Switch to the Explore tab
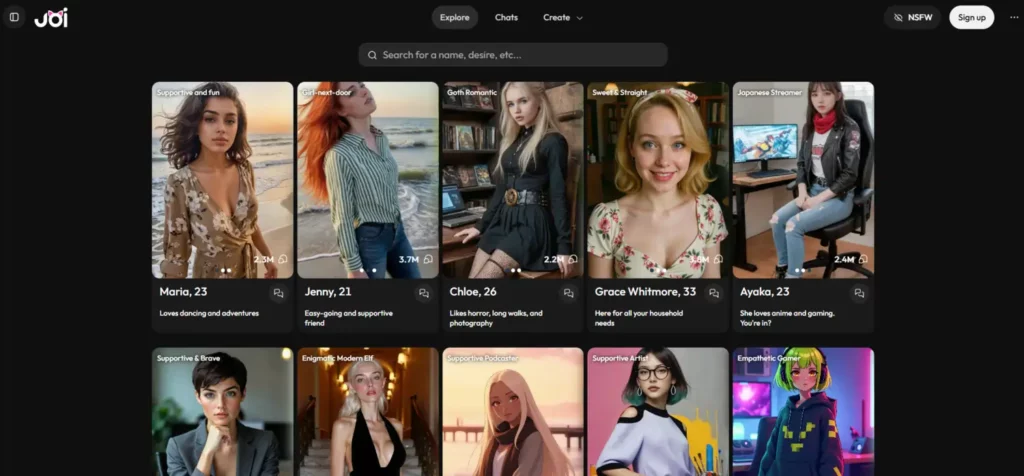The image size is (1024, 476). [455, 17]
